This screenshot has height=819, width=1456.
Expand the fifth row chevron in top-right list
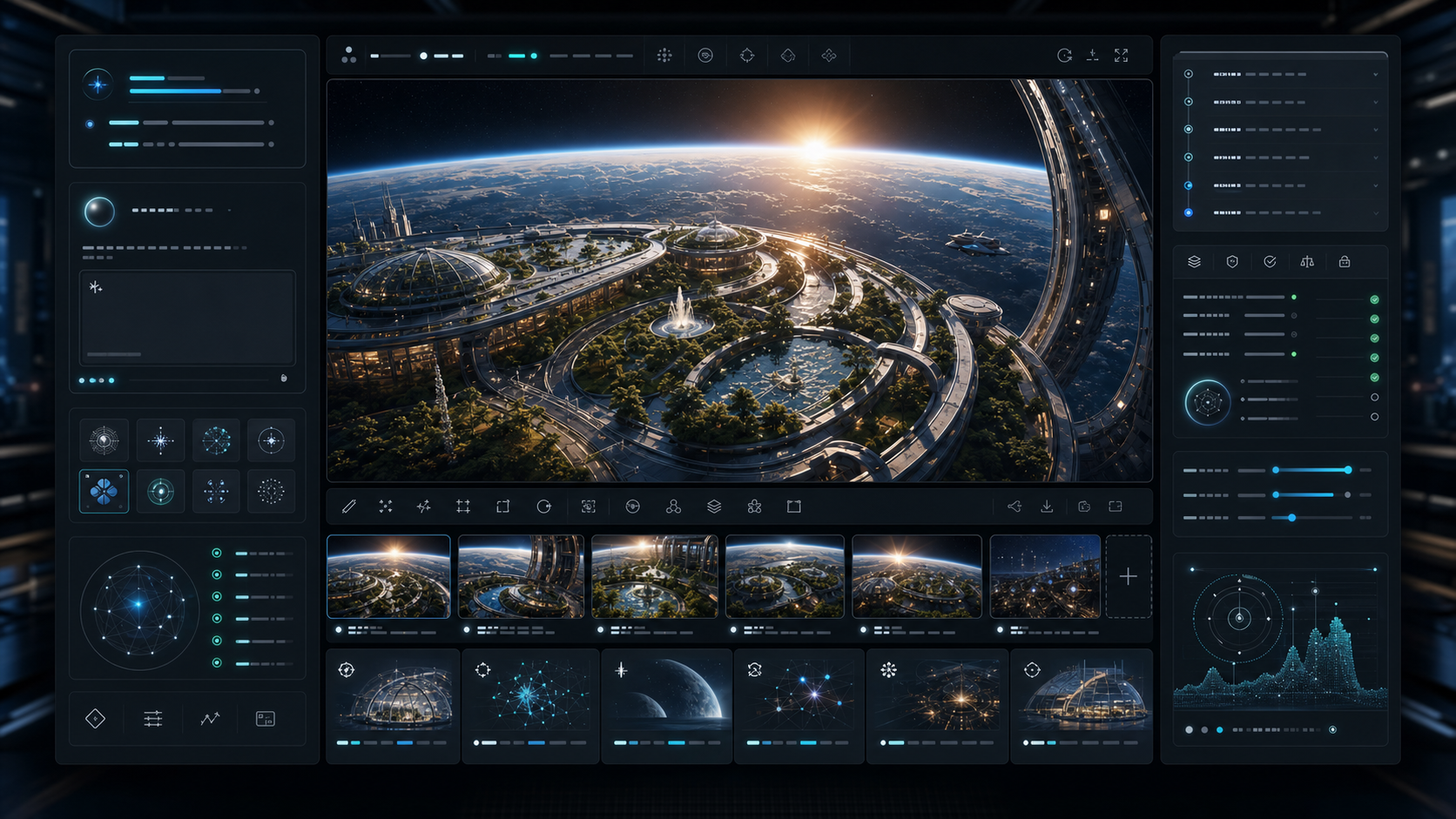click(1376, 185)
